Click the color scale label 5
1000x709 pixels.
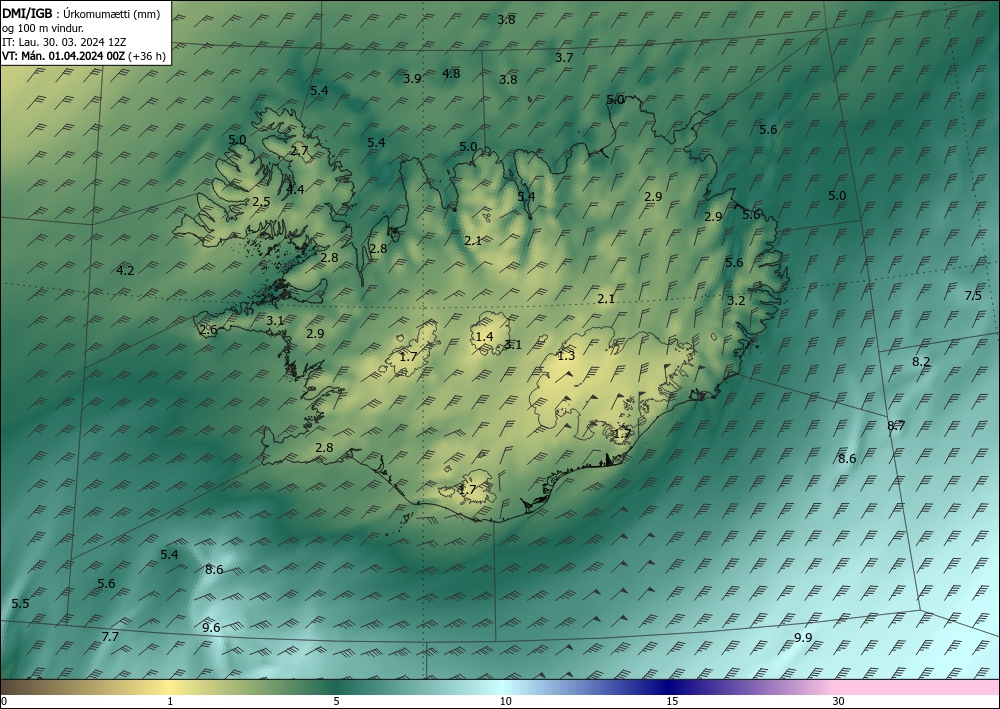[x=336, y=702]
